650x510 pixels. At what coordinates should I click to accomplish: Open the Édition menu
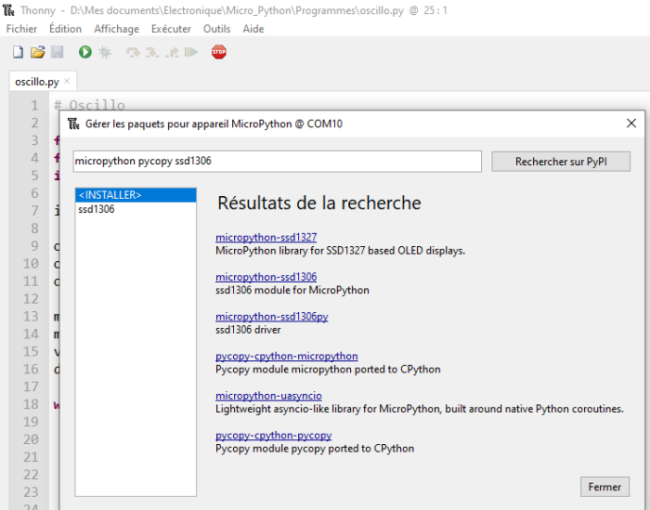pyautogui.click(x=65, y=29)
